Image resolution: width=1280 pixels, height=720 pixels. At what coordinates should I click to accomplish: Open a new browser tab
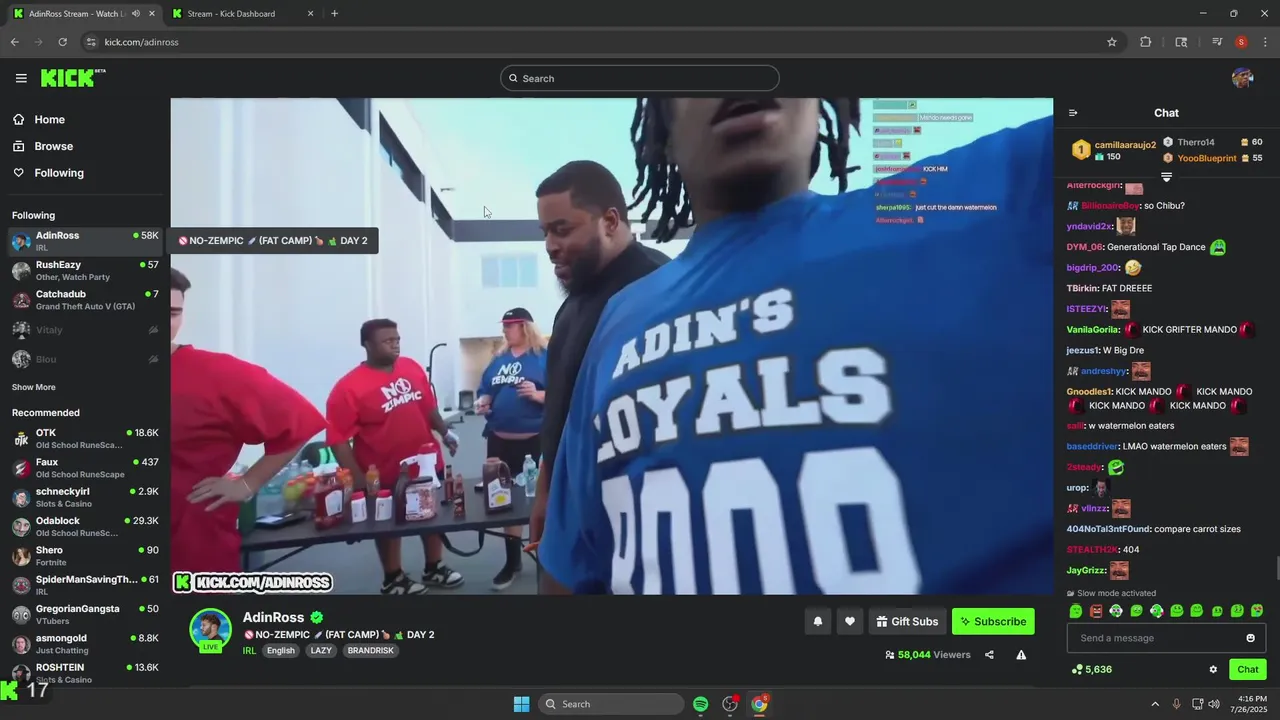pos(334,13)
